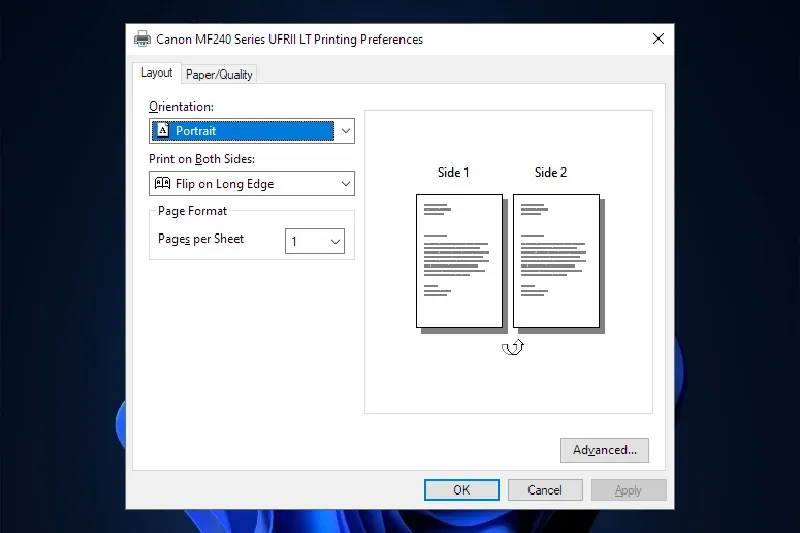Click the Pages per Sheet label

(x=201, y=239)
